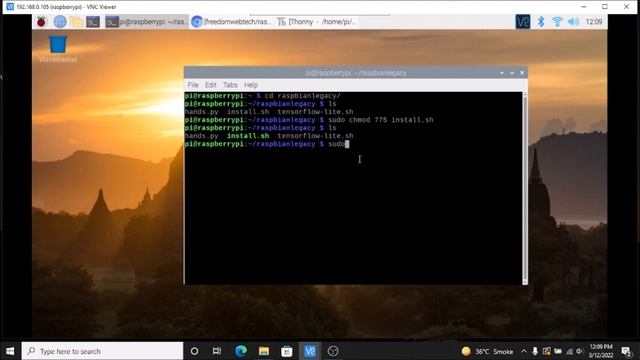Viewport: 640px width, 360px height.
Task: Open the Windows Start menu
Action: 10,351
